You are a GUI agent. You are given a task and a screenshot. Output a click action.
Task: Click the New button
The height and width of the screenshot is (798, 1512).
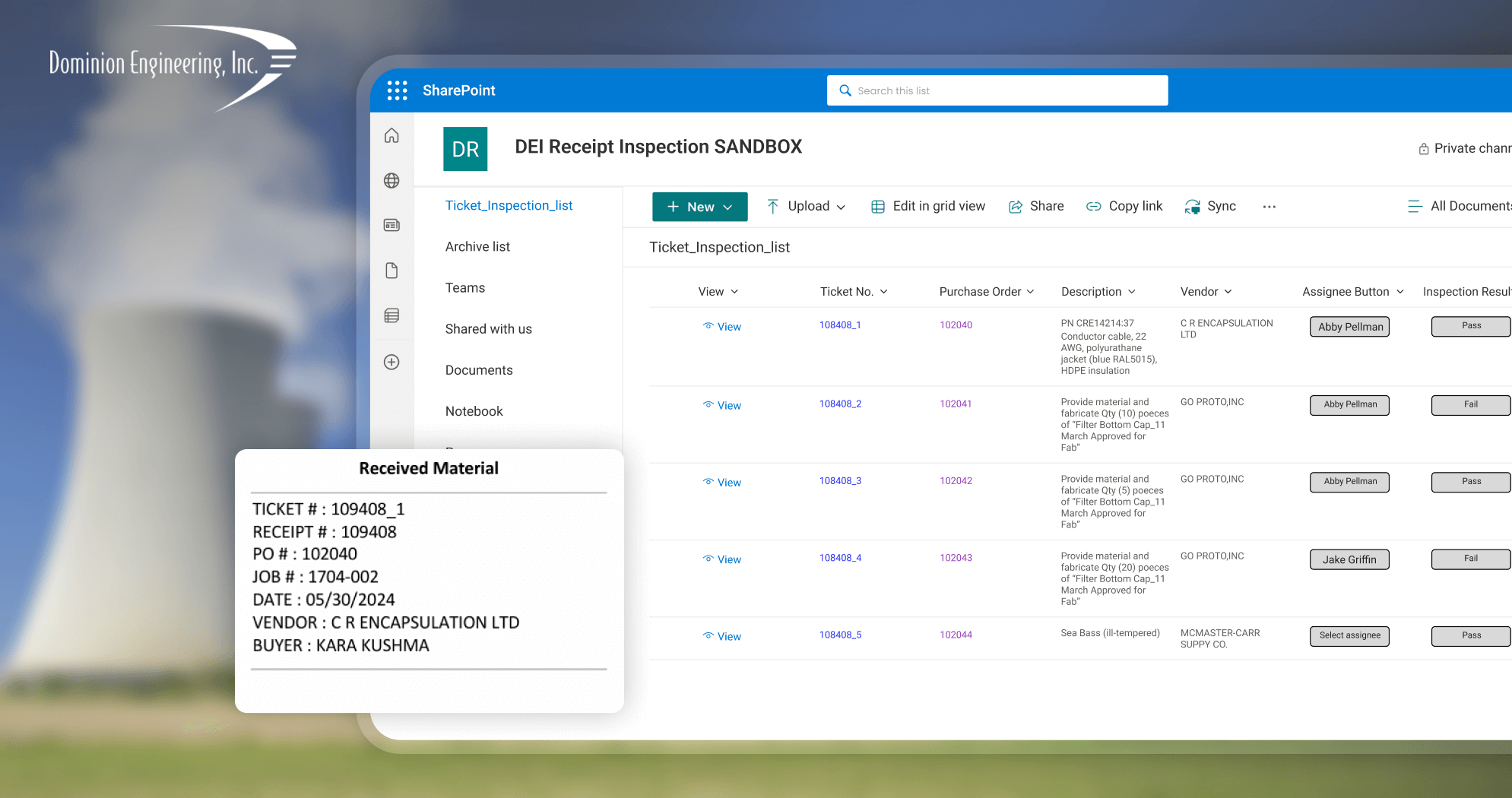pyautogui.click(x=699, y=207)
